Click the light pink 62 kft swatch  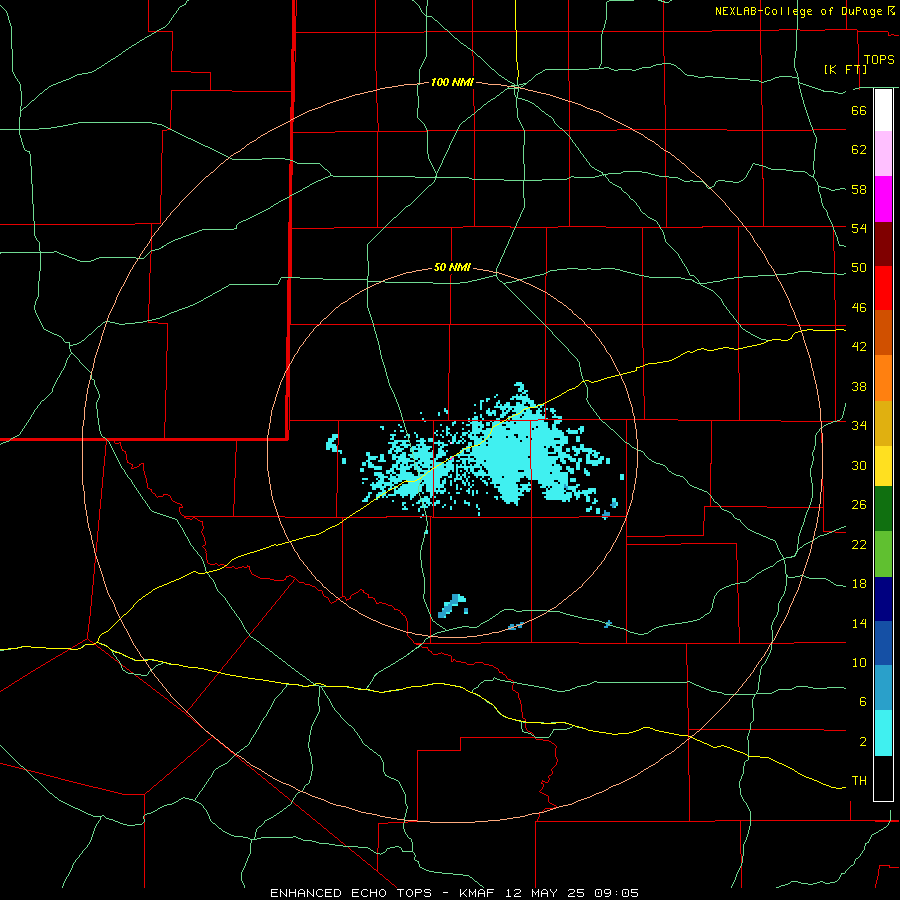point(883,154)
